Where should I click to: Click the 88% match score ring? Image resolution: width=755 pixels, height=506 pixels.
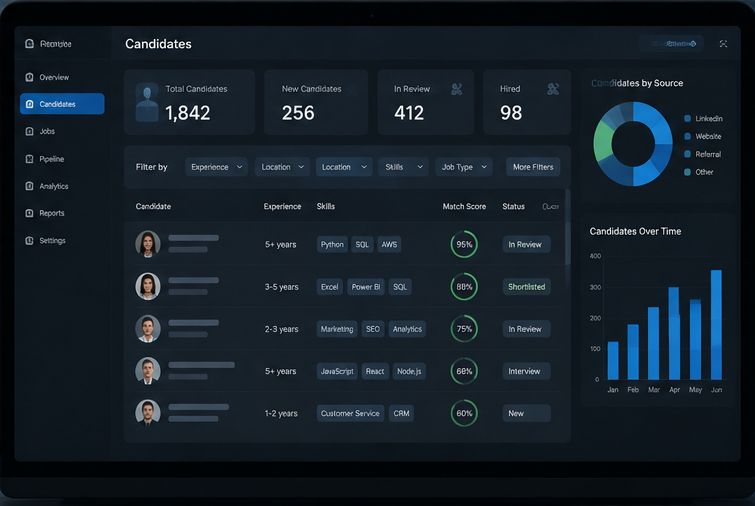coord(464,287)
